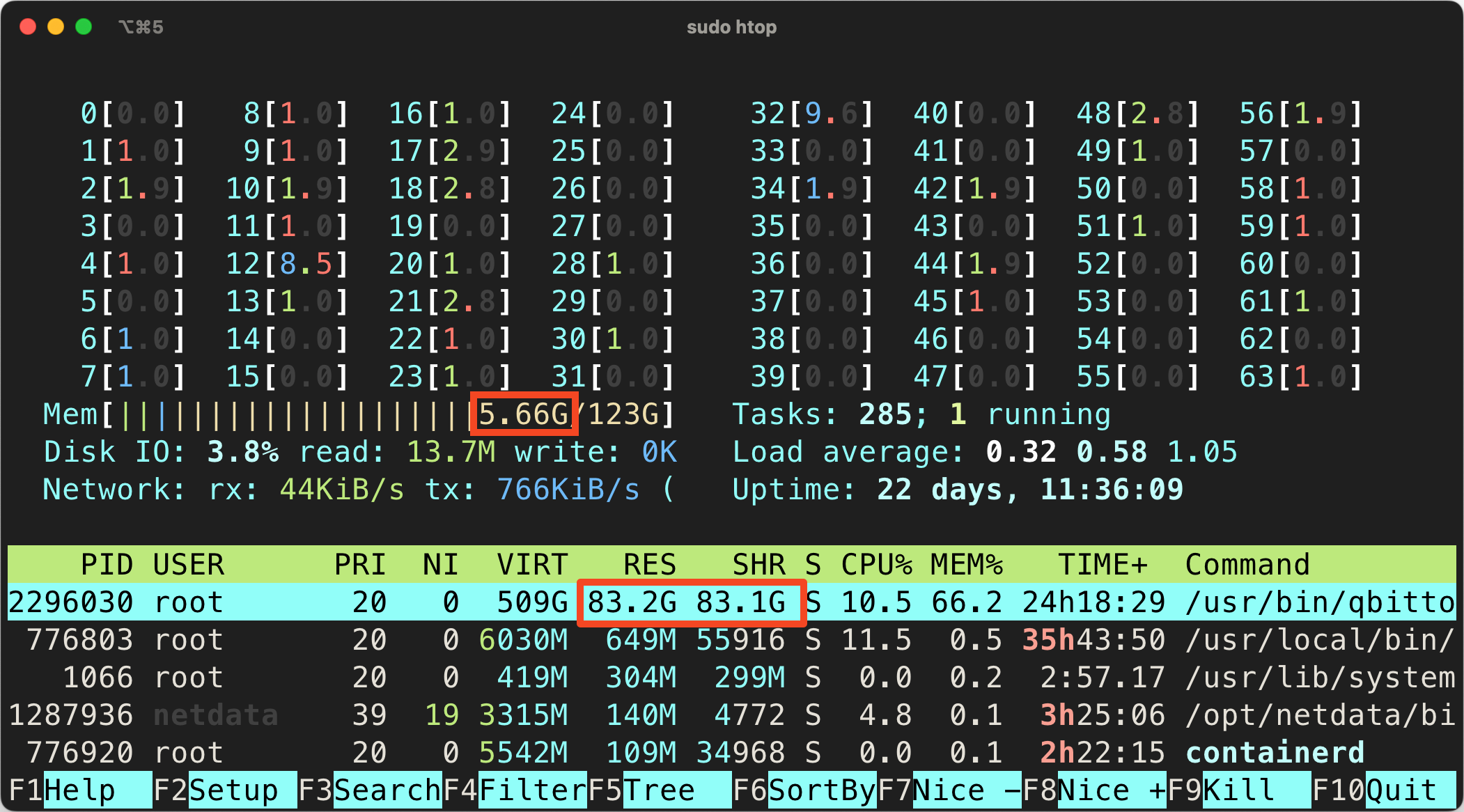Sort by the USER column header

click(x=189, y=565)
